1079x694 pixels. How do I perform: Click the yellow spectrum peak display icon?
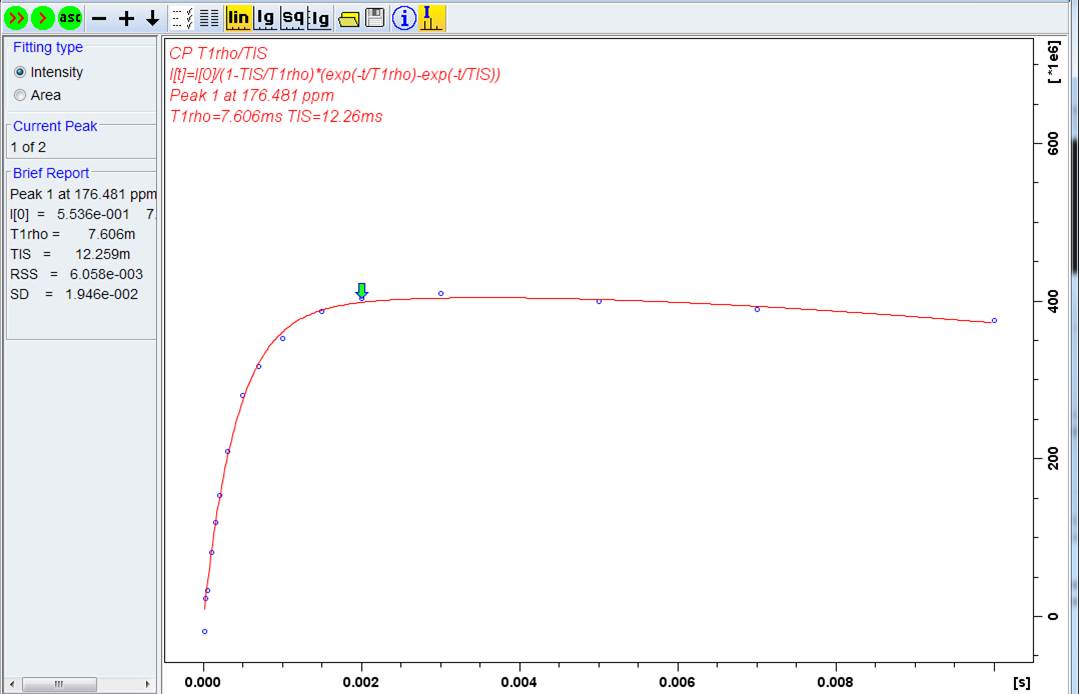click(432, 17)
